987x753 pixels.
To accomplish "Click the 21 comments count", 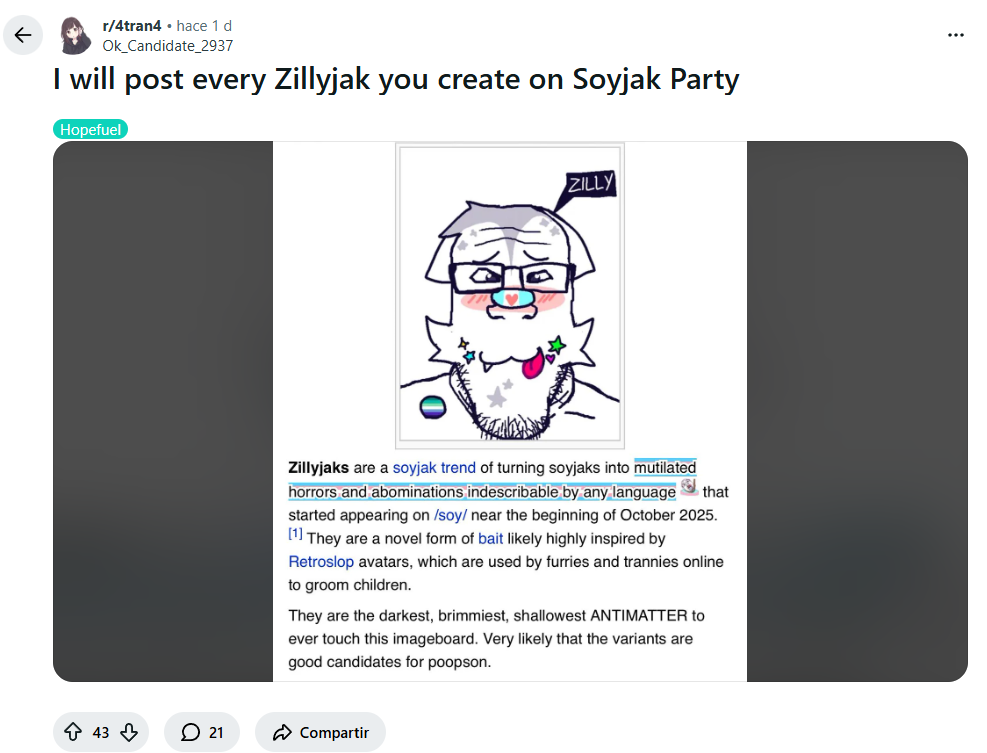I will click(x=216, y=733).
